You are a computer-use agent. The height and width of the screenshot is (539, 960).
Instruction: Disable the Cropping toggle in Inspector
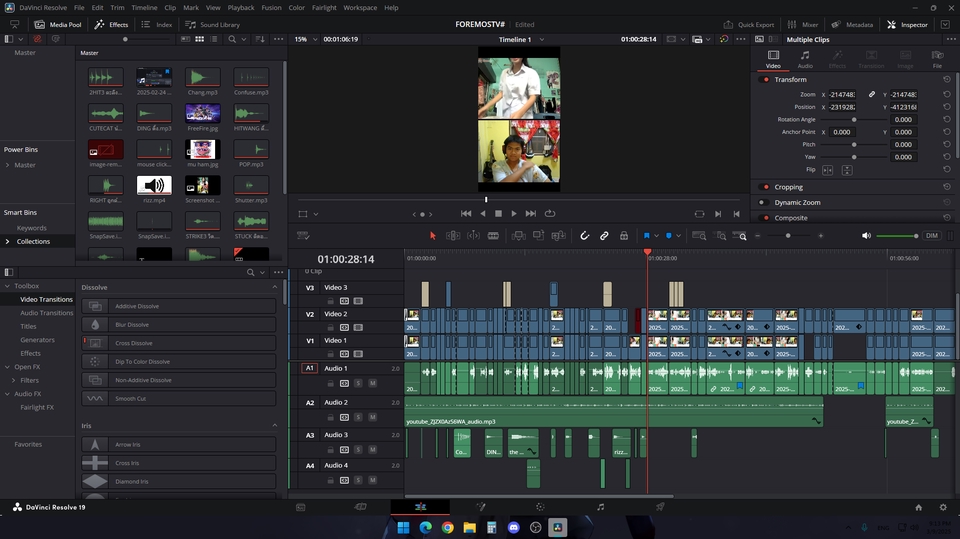pos(765,187)
